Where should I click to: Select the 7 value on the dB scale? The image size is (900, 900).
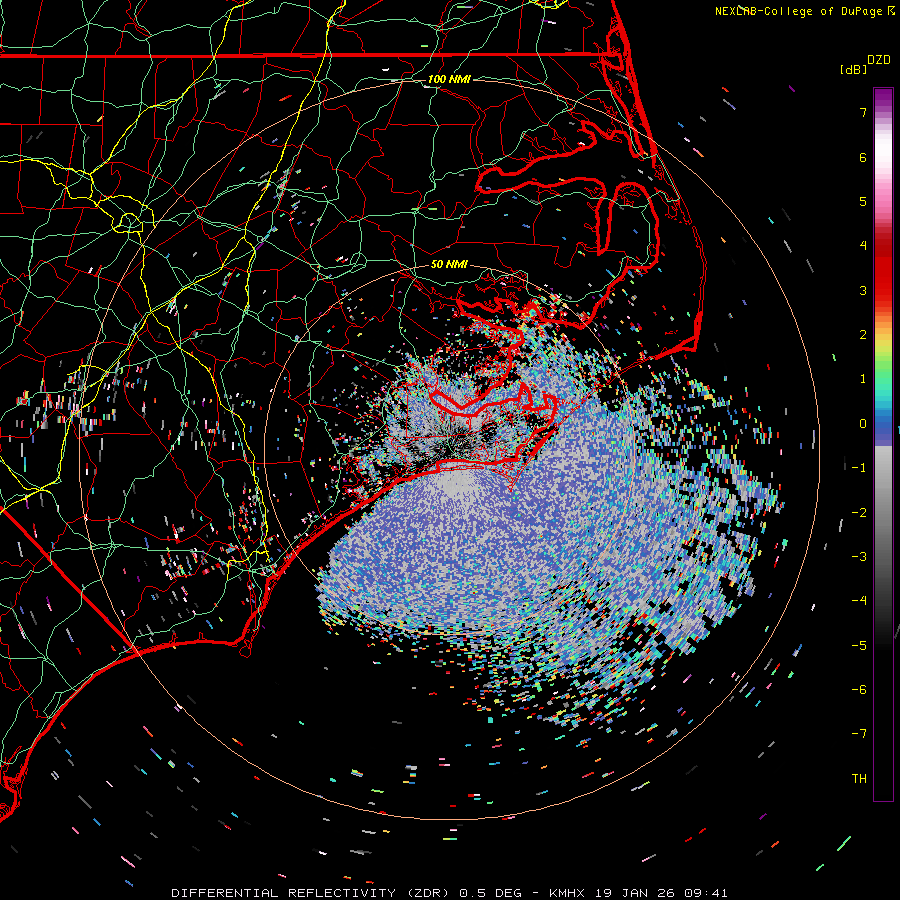[863, 112]
